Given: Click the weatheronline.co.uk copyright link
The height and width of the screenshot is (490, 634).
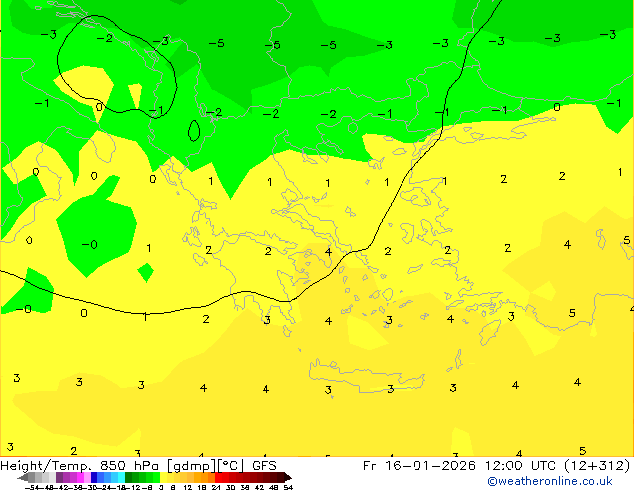Looking at the screenshot, I should 550,482.
